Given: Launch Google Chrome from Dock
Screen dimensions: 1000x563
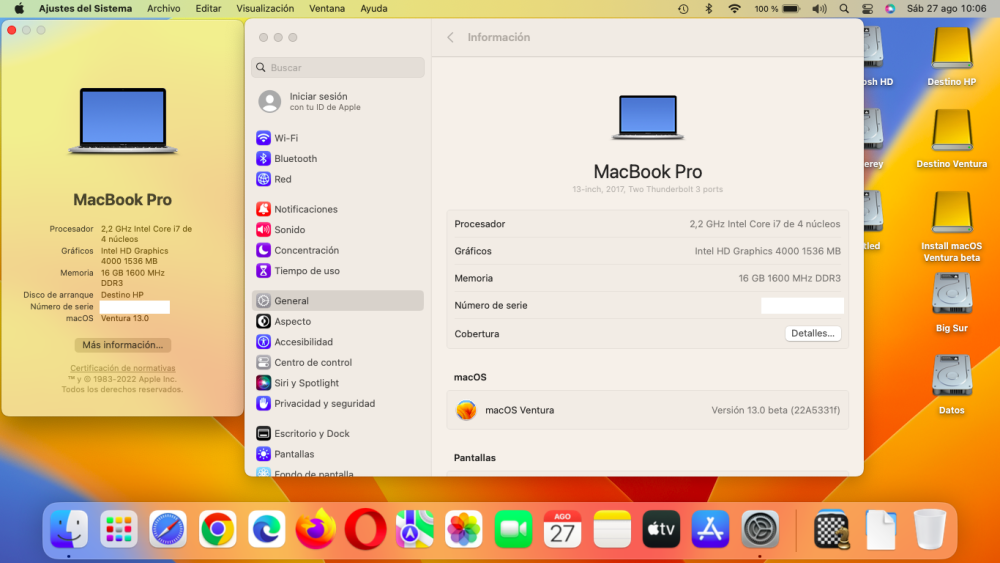Looking at the screenshot, I should 217,529.
